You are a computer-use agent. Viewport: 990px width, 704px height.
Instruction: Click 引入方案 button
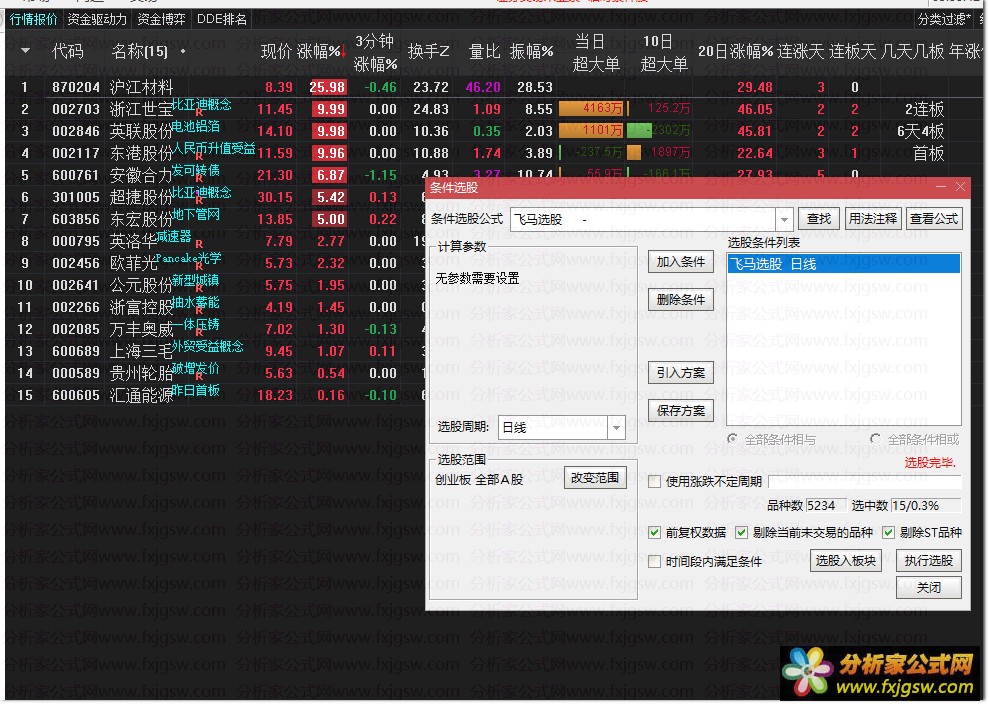681,373
